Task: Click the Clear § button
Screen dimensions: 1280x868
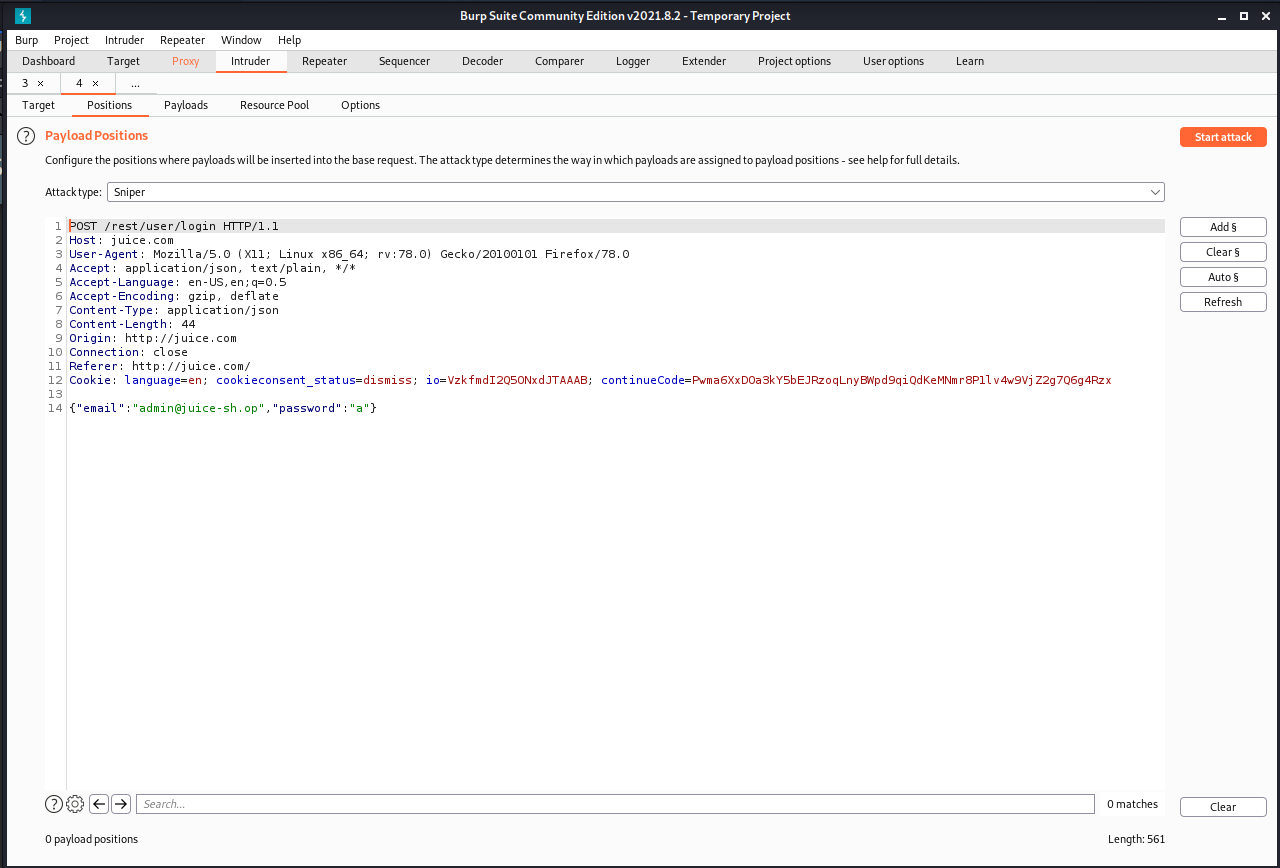Action: tap(1223, 252)
